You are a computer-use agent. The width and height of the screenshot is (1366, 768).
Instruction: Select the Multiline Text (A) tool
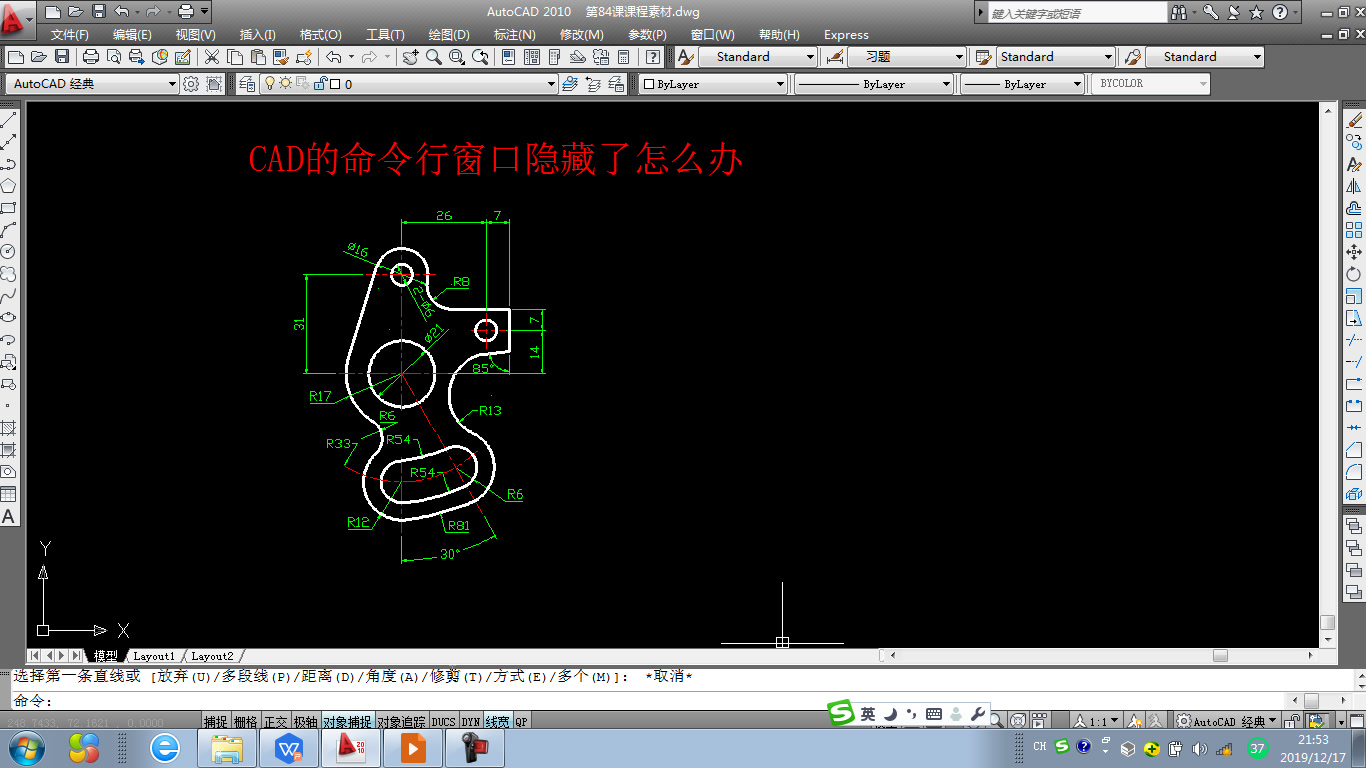coord(8,517)
